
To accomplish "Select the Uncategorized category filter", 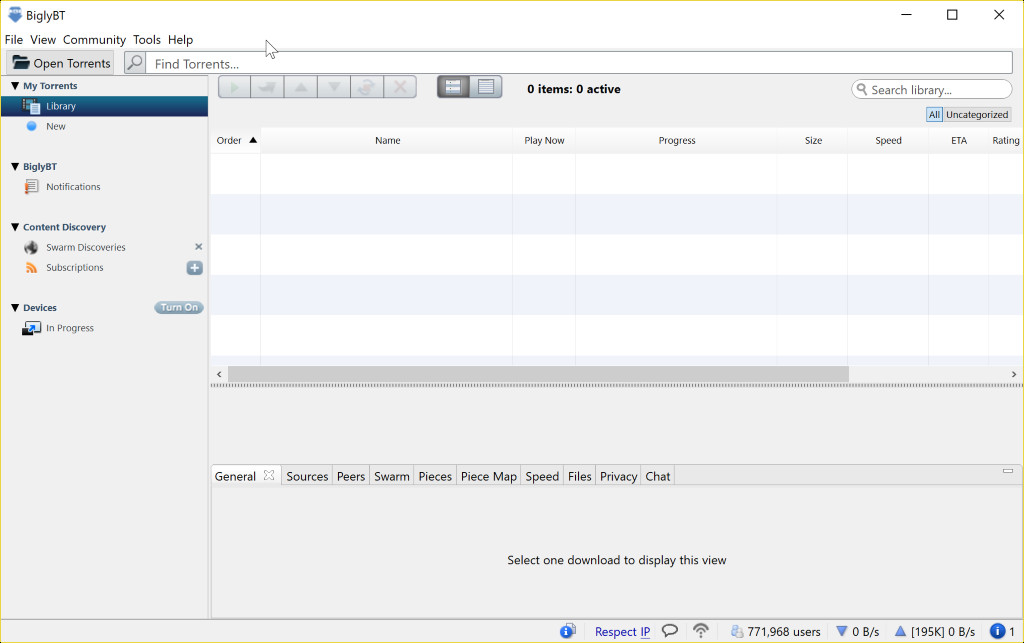I will (x=977, y=114).
